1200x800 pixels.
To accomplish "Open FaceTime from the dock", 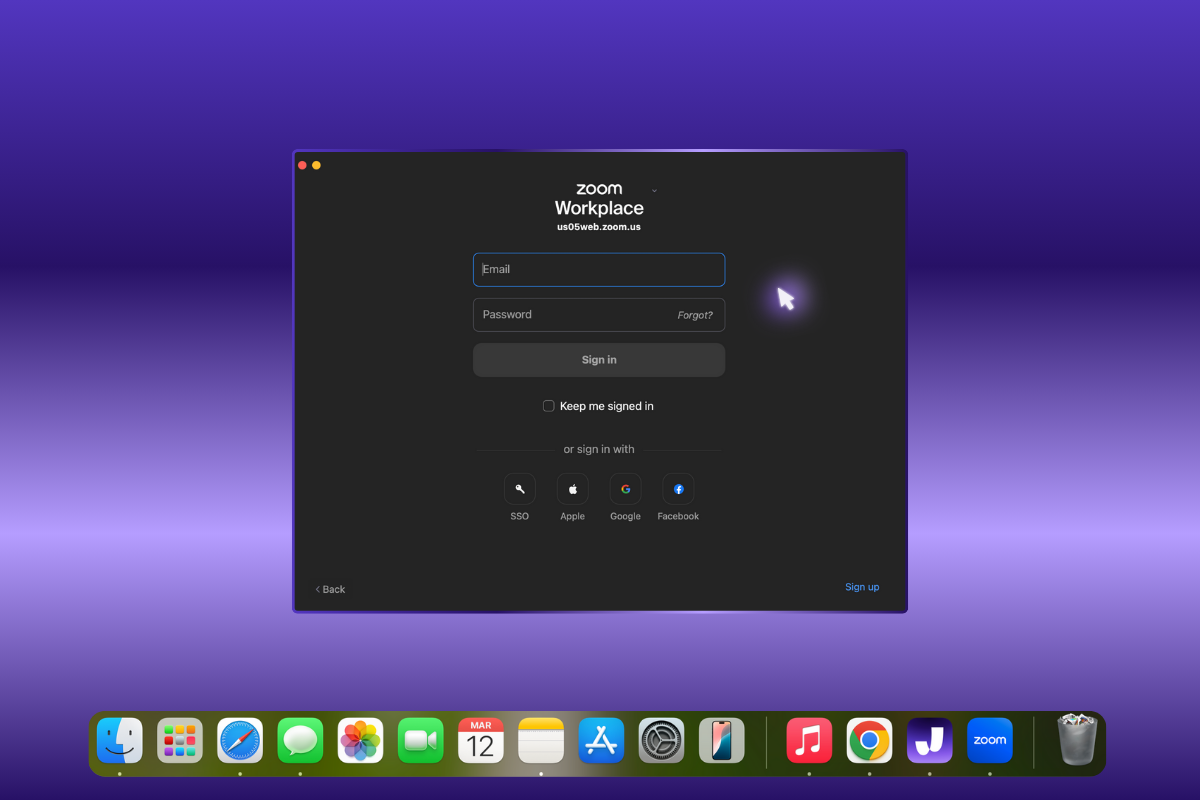I will (421, 741).
